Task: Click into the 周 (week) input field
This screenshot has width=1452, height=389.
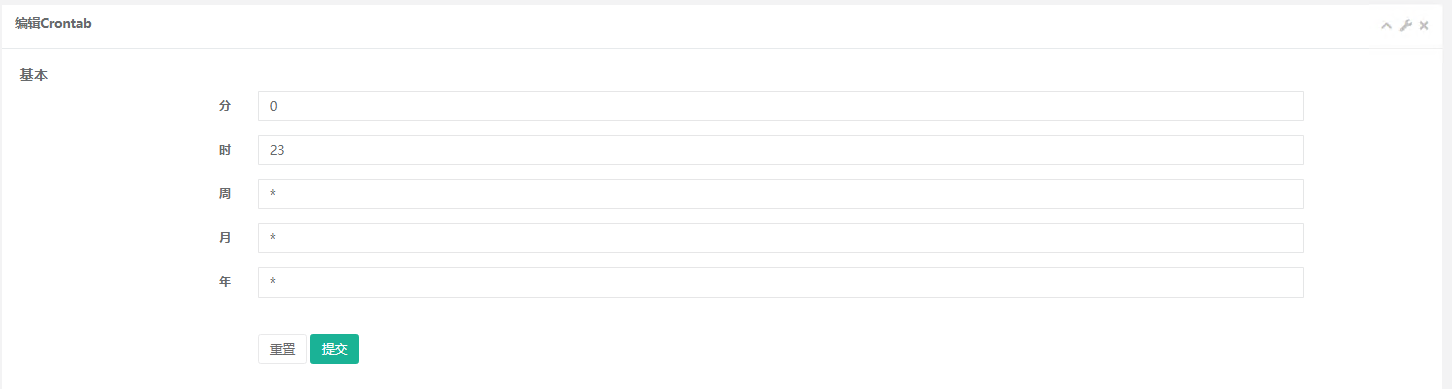Action: pyautogui.click(x=780, y=194)
